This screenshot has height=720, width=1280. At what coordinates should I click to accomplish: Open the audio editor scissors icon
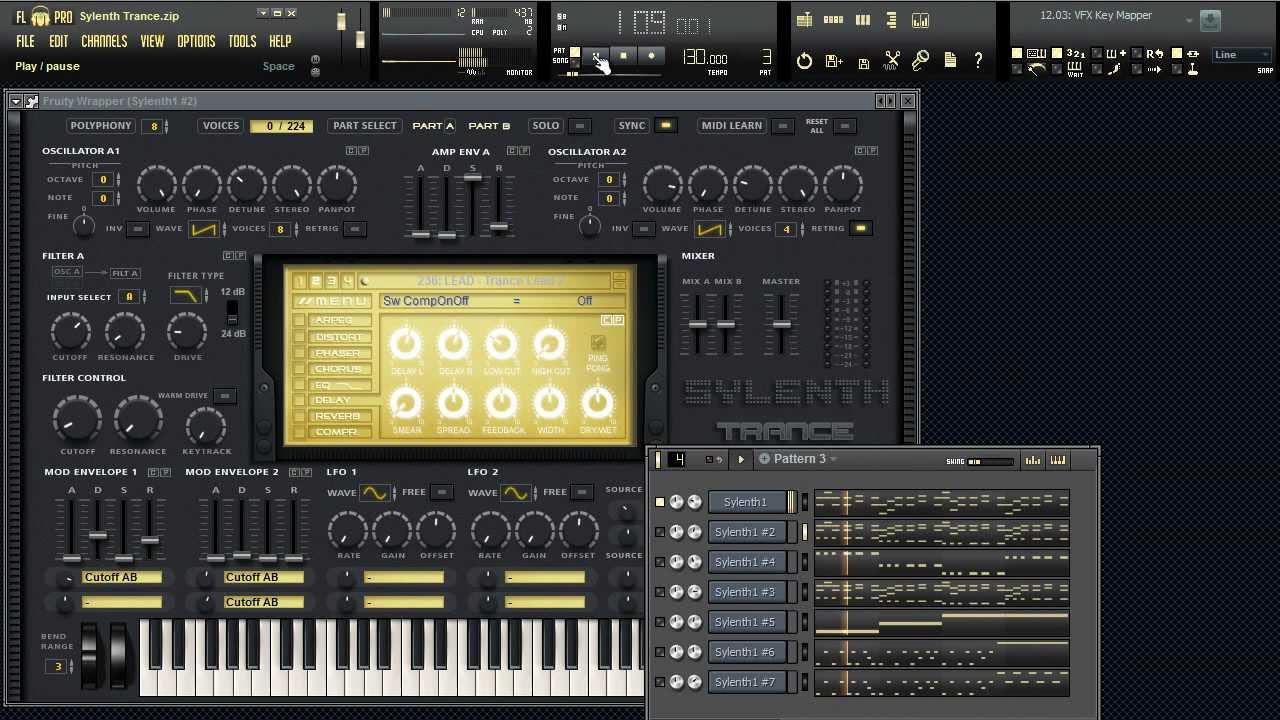pos(892,61)
